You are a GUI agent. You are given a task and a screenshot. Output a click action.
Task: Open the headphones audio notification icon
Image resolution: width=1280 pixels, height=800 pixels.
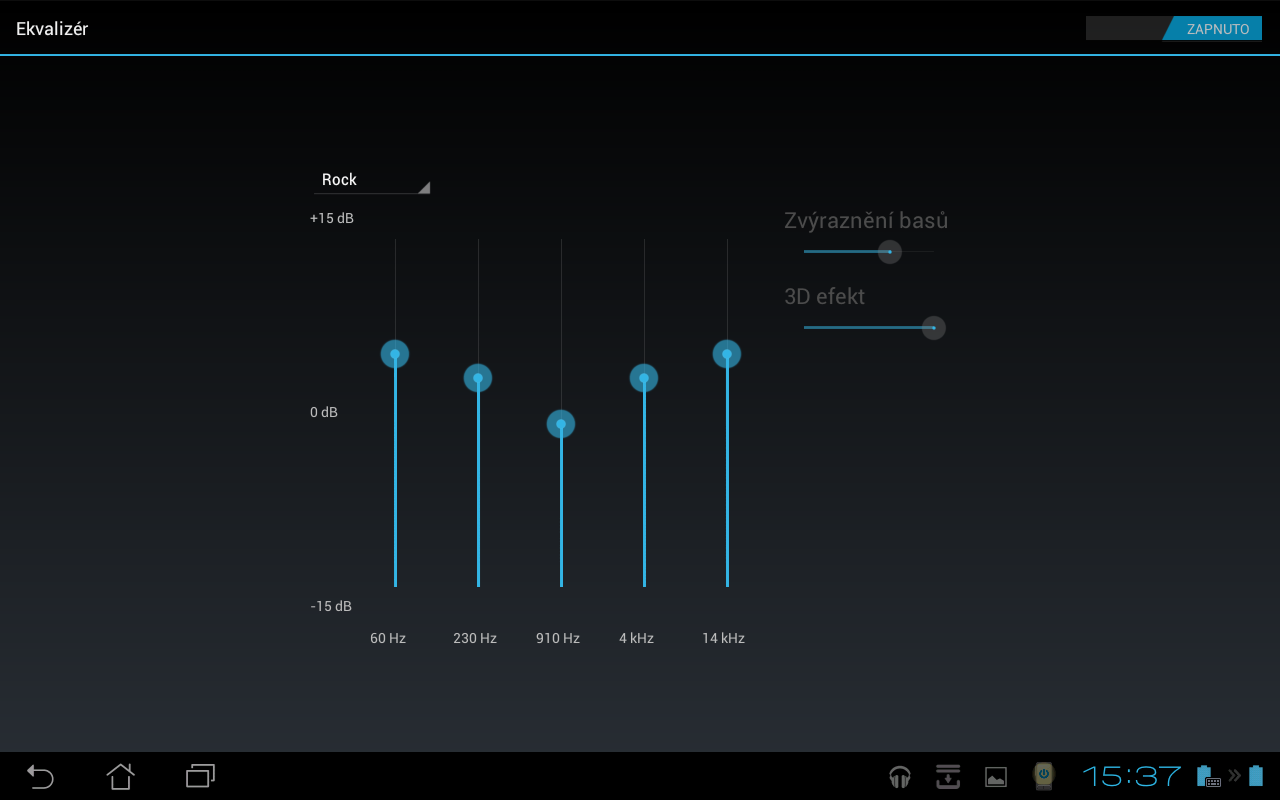[899, 776]
